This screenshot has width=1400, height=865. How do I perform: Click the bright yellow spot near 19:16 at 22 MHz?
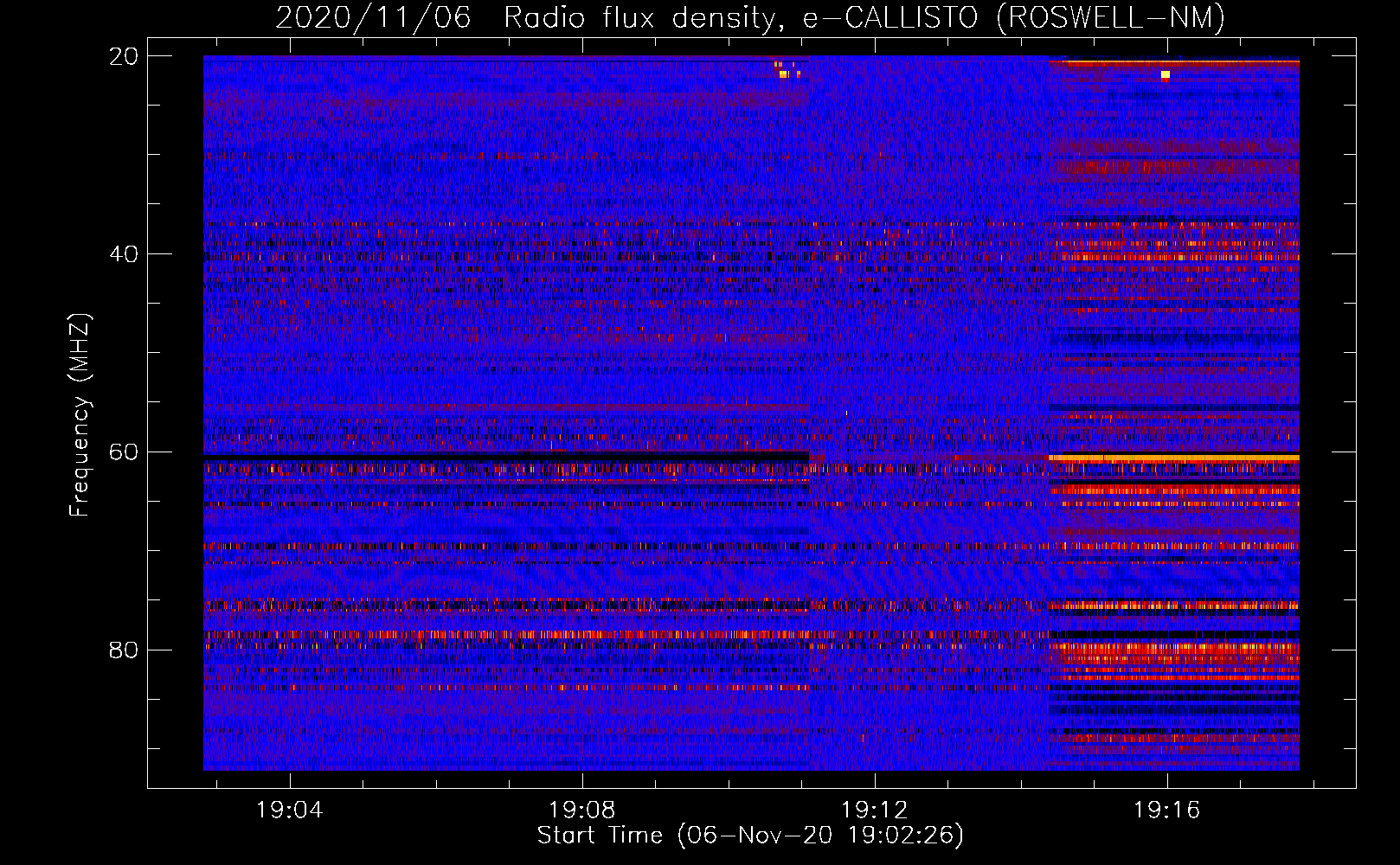[x=1166, y=75]
